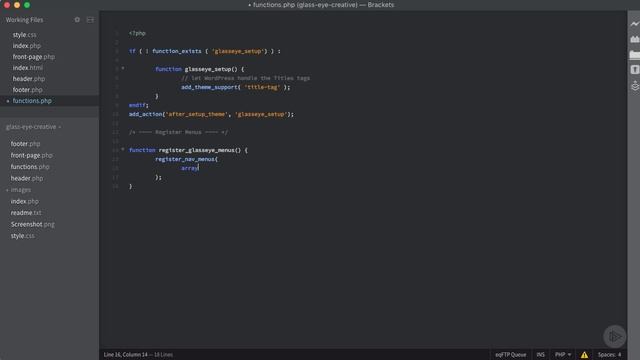Click the function_exists condition line
The image size is (640, 360).
tap(204, 51)
